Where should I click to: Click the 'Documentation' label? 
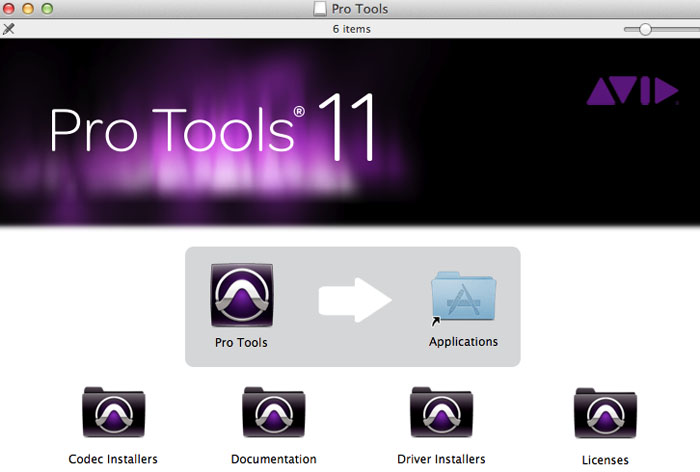(x=274, y=459)
